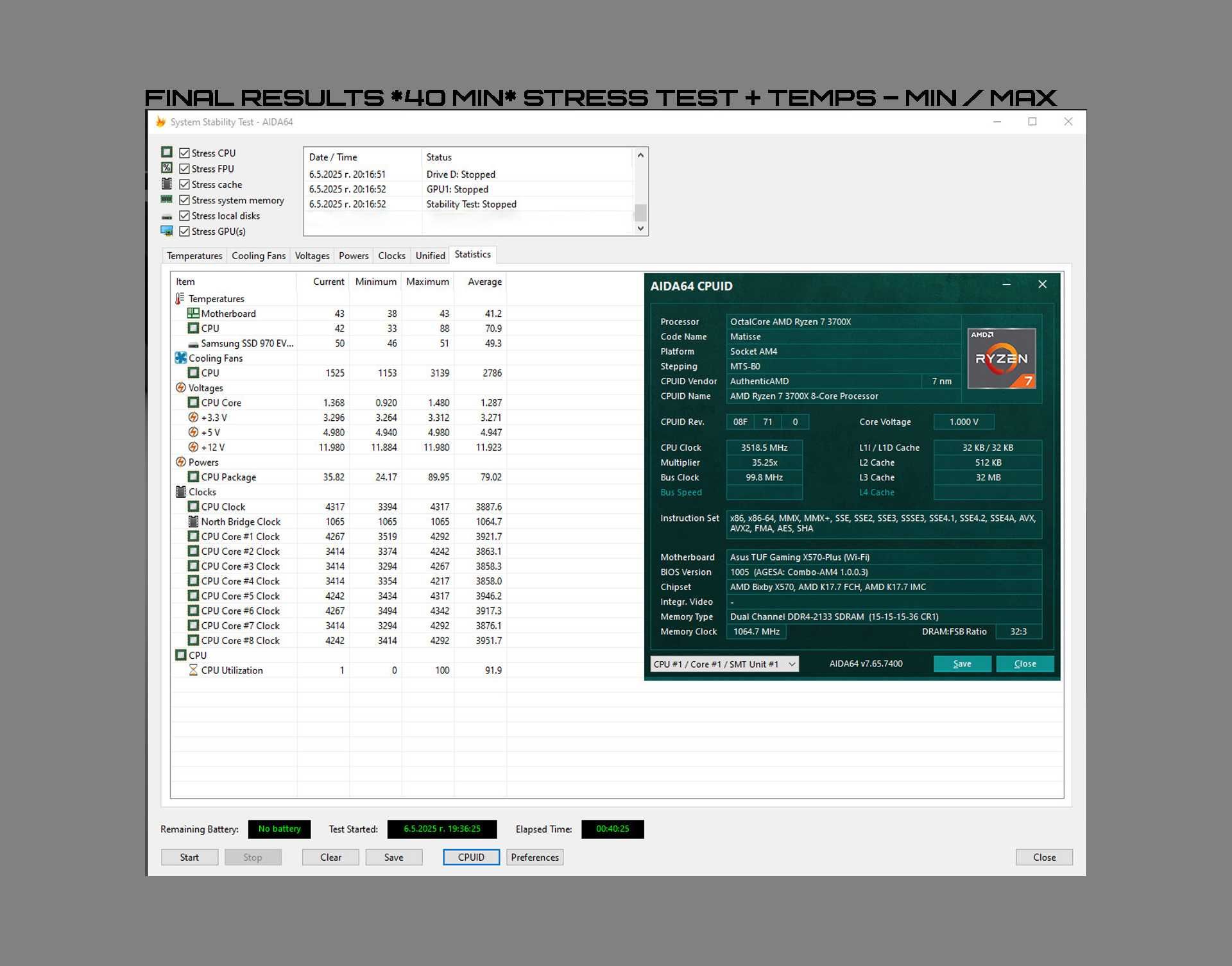The height and width of the screenshot is (966, 1232).
Task: Click the Date / Time log column header
Action: pos(363,157)
